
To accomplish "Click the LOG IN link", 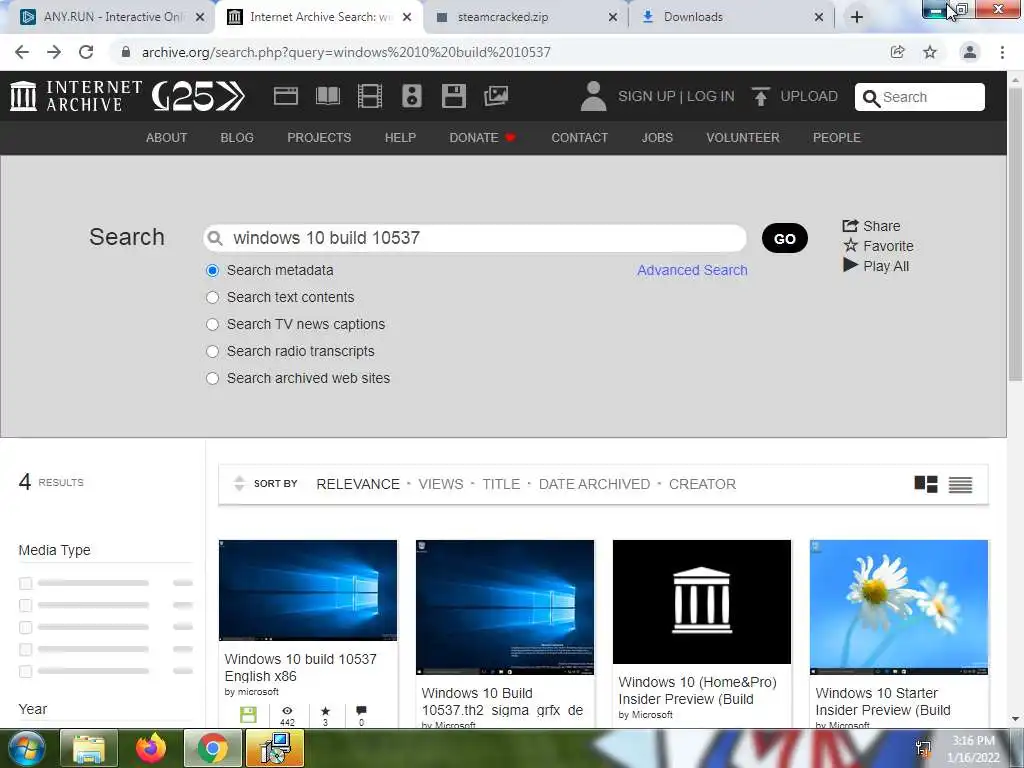I will click(x=711, y=96).
